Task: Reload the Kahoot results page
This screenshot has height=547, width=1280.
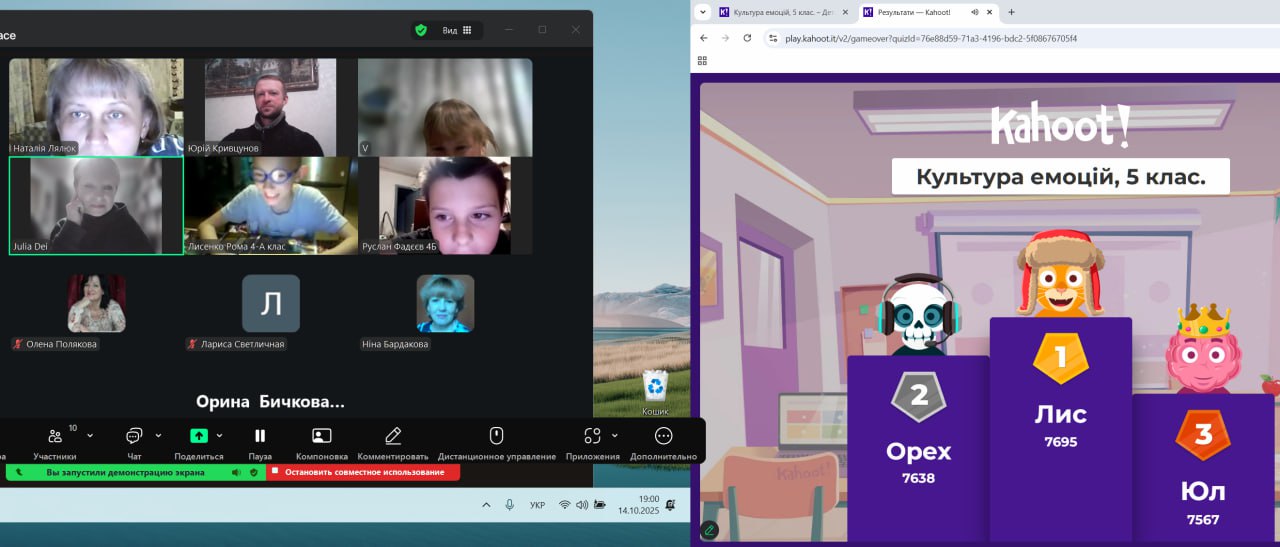Action: coord(747,38)
